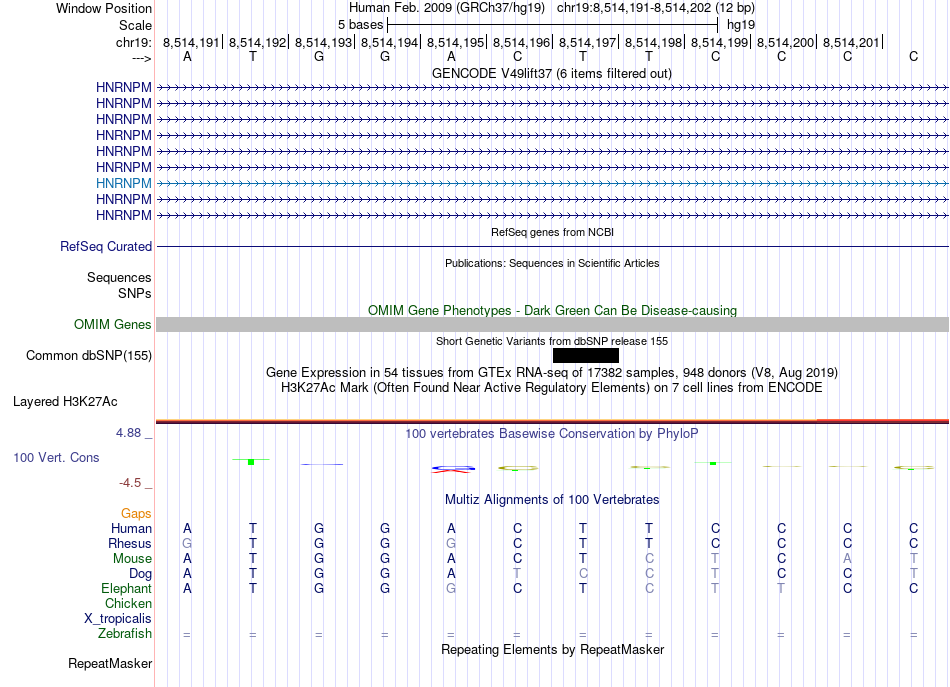This screenshot has height=687, width=950.
Task: Click the Layered H3K27Ac track label
Action: point(65,402)
